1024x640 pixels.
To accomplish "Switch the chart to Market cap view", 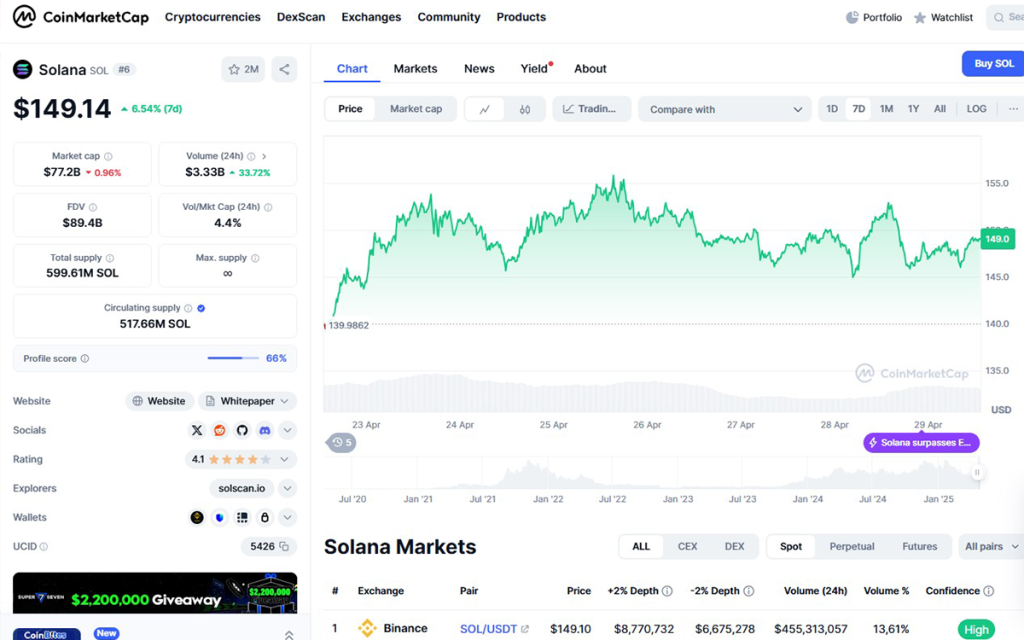I will [416, 109].
